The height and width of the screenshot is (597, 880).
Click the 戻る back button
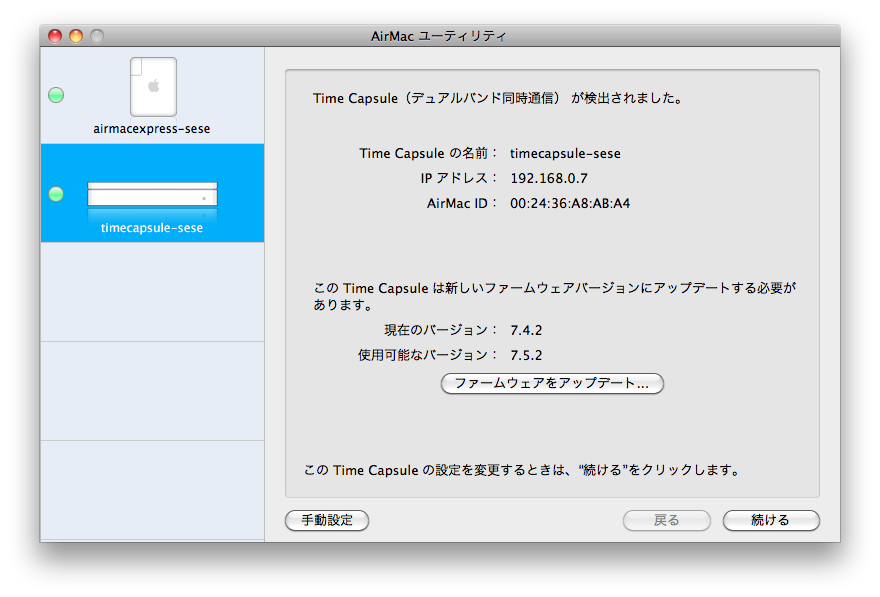pyautogui.click(x=667, y=520)
